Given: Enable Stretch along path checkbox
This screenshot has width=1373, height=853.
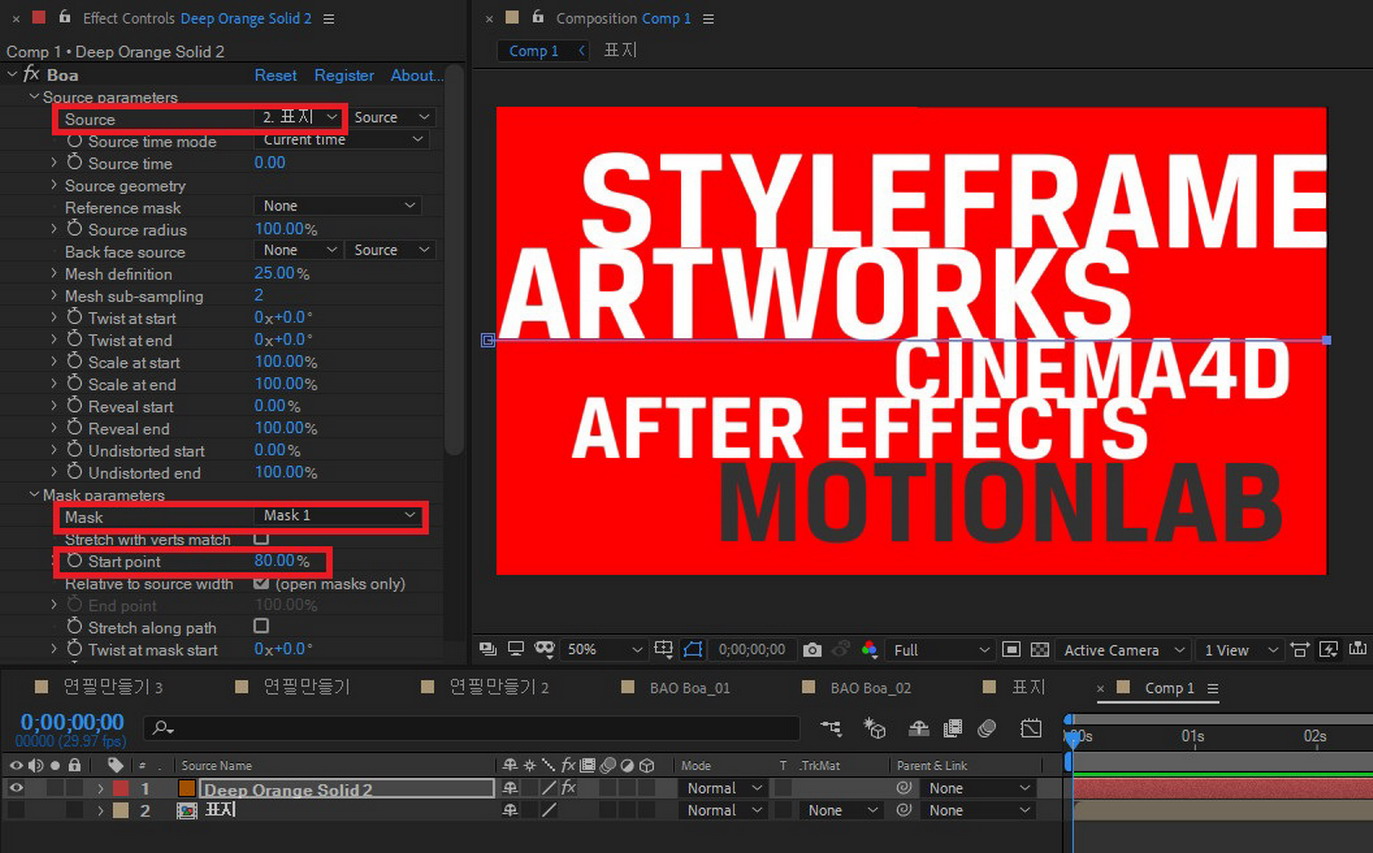Looking at the screenshot, I should click(261, 626).
